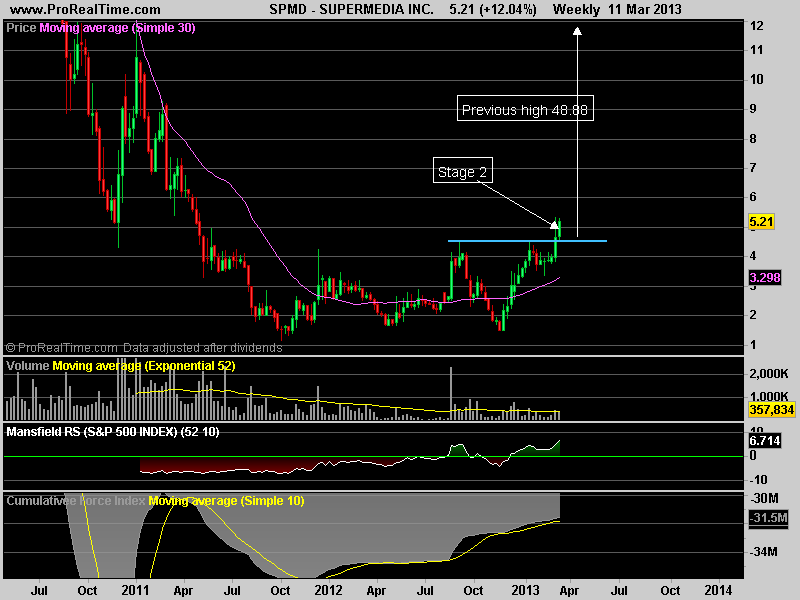Click the 2011 year label on time axis
The width and height of the screenshot is (800, 600).
click(x=135, y=590)
